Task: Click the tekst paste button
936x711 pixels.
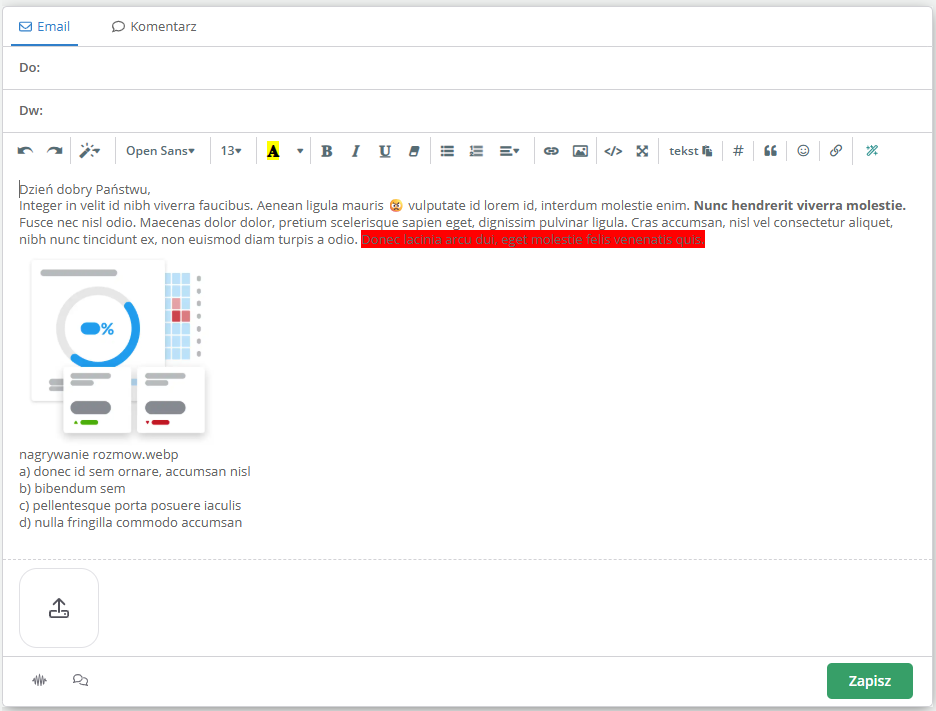Action: click(x=691, y=151)
